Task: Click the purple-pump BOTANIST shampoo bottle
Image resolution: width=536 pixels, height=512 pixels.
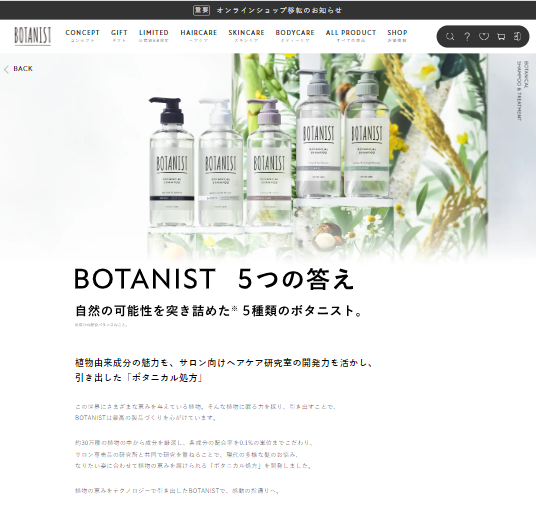Action: [269, 163]
